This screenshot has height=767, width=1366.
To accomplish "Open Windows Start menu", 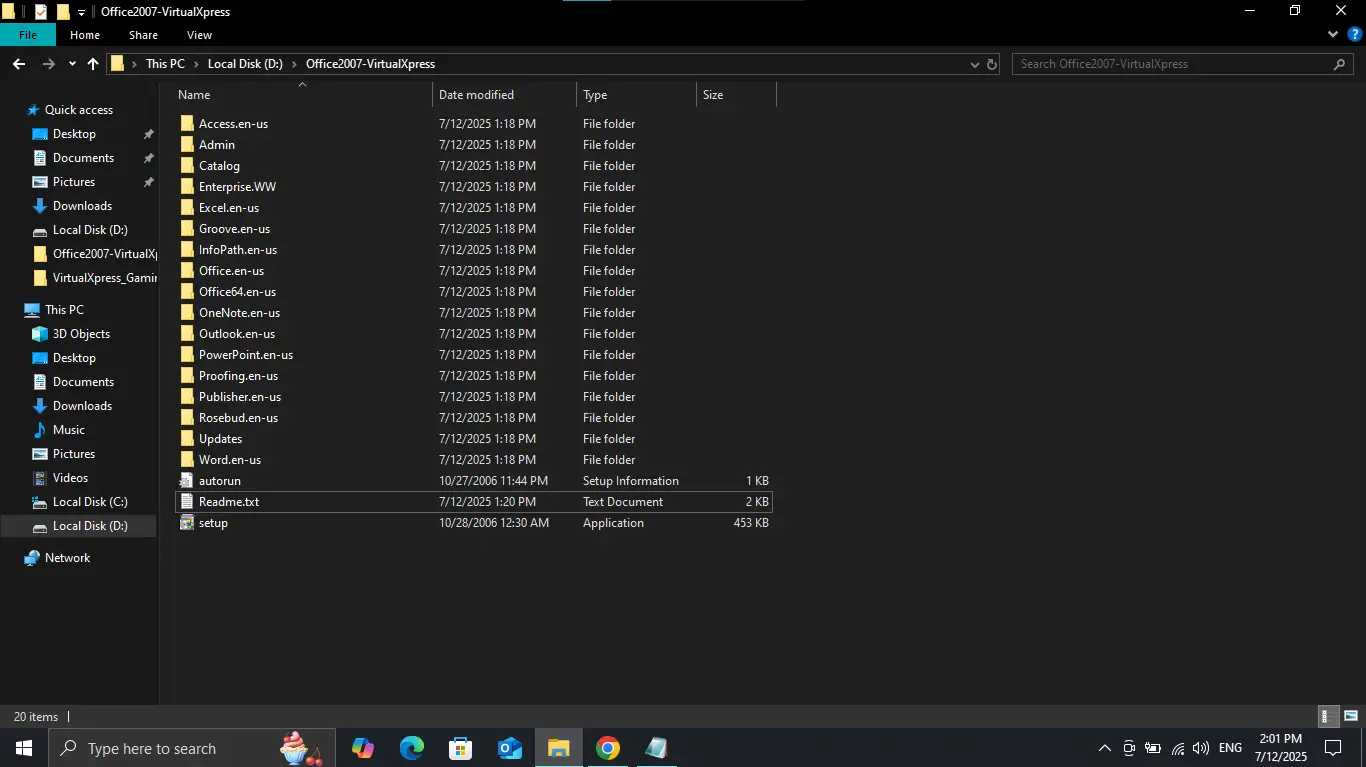I will coord(24,748).
